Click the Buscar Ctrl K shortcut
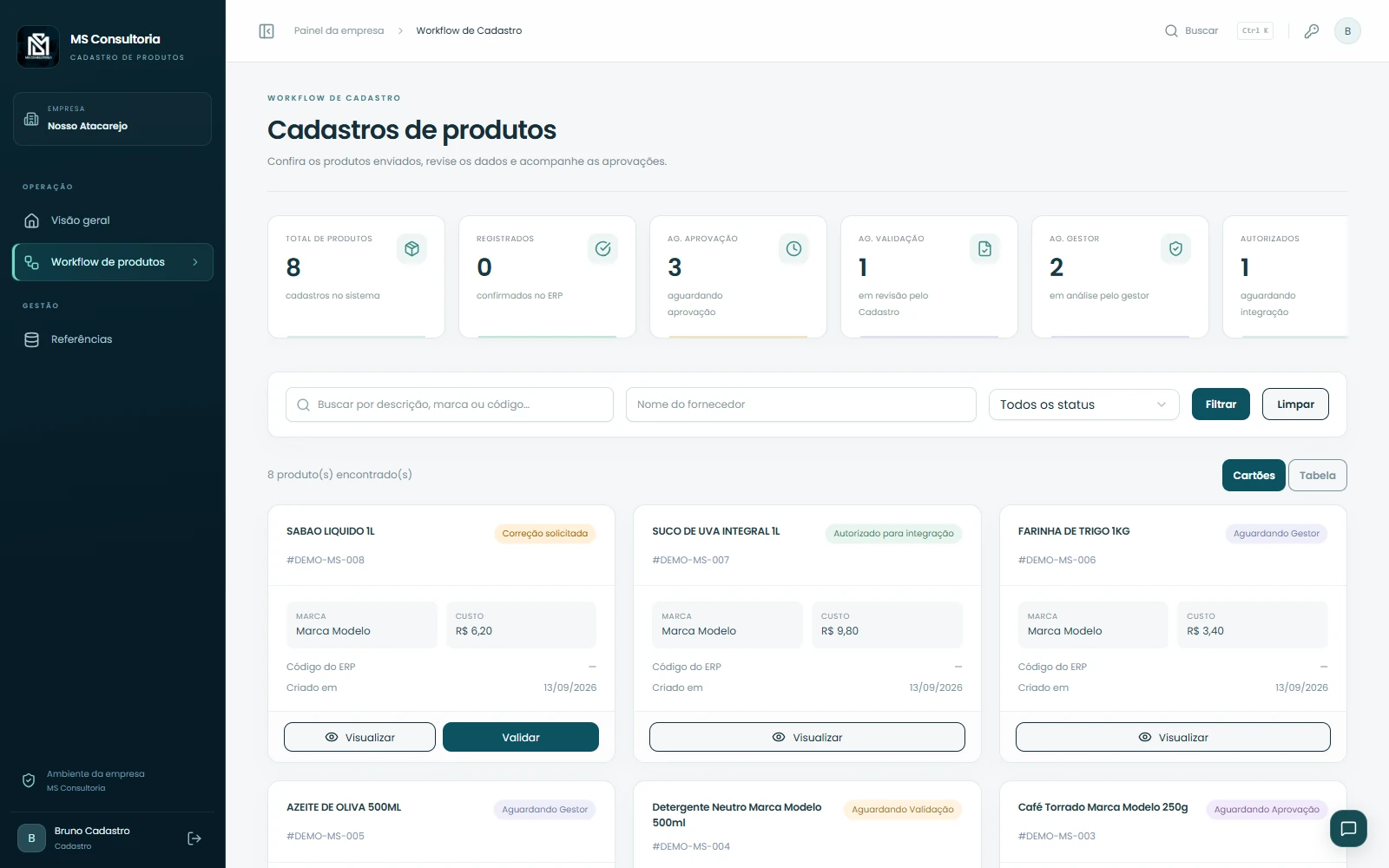1389x868 pixels. pyautogui.click(x=1218, y=31)
